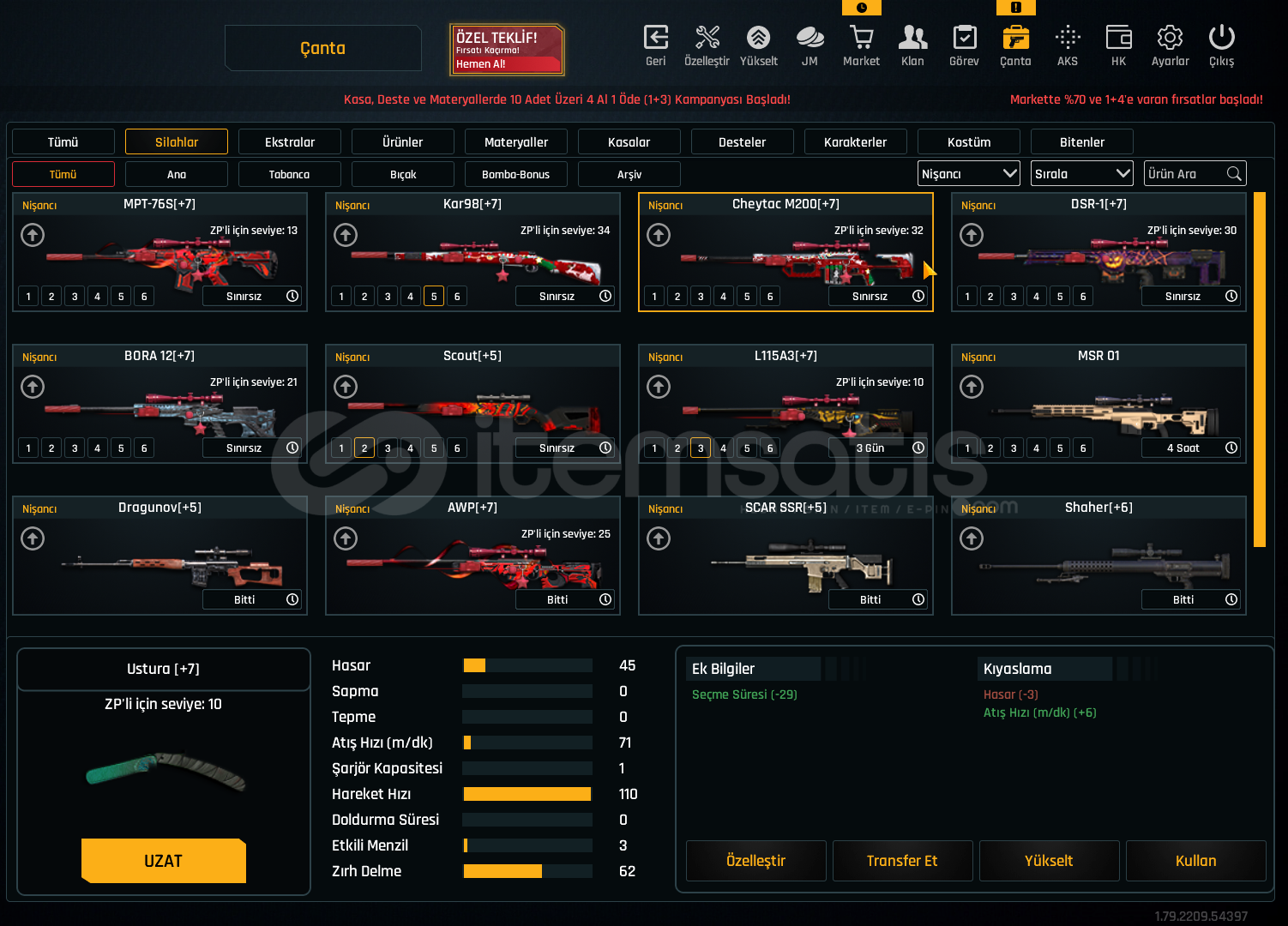1288x926 pixels.
Task: Switch to the Materyaller tab
Action: click(516, 141)
